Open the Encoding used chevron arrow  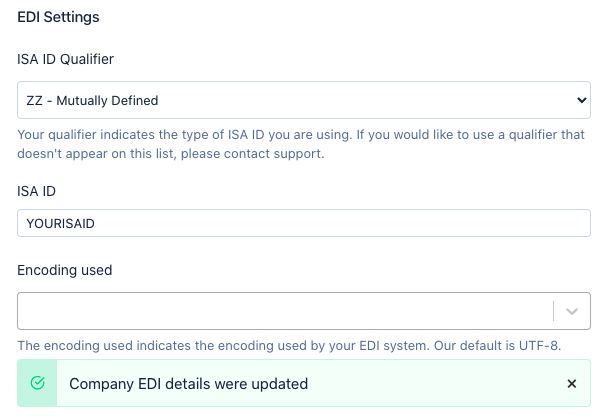572,311
